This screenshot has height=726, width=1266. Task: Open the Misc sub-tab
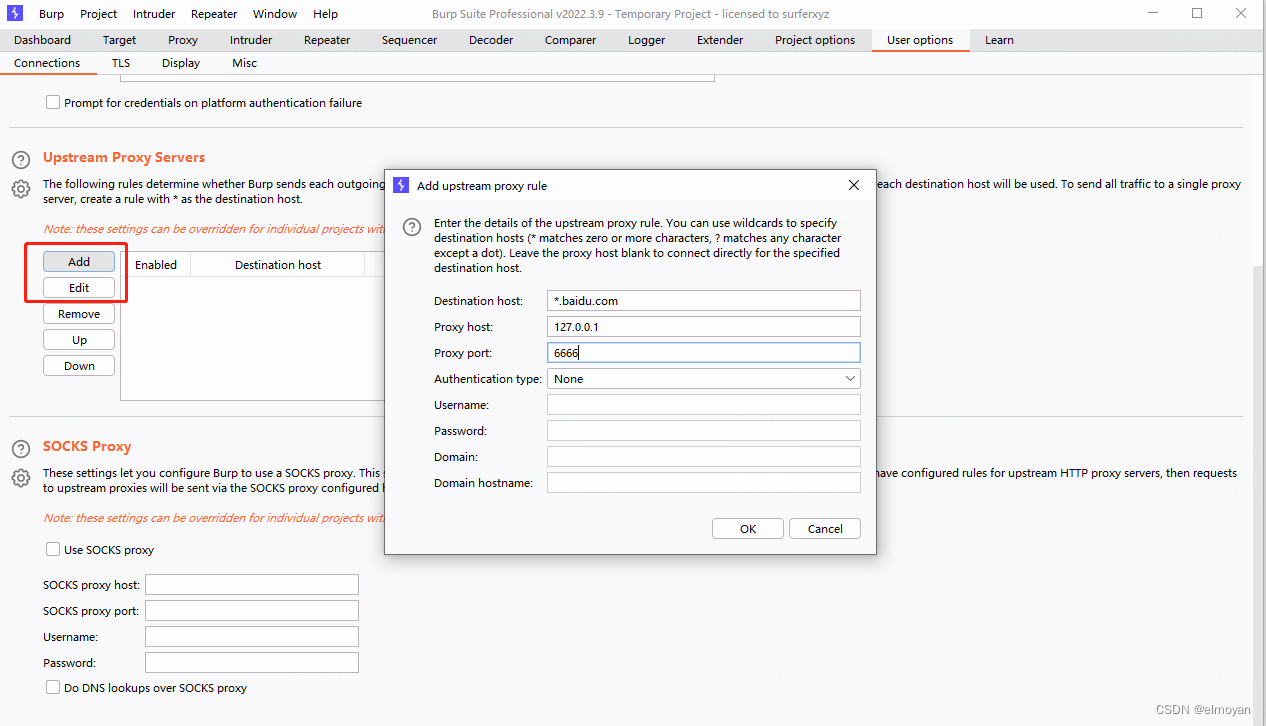pyautogui.click(x=245, y=63)
